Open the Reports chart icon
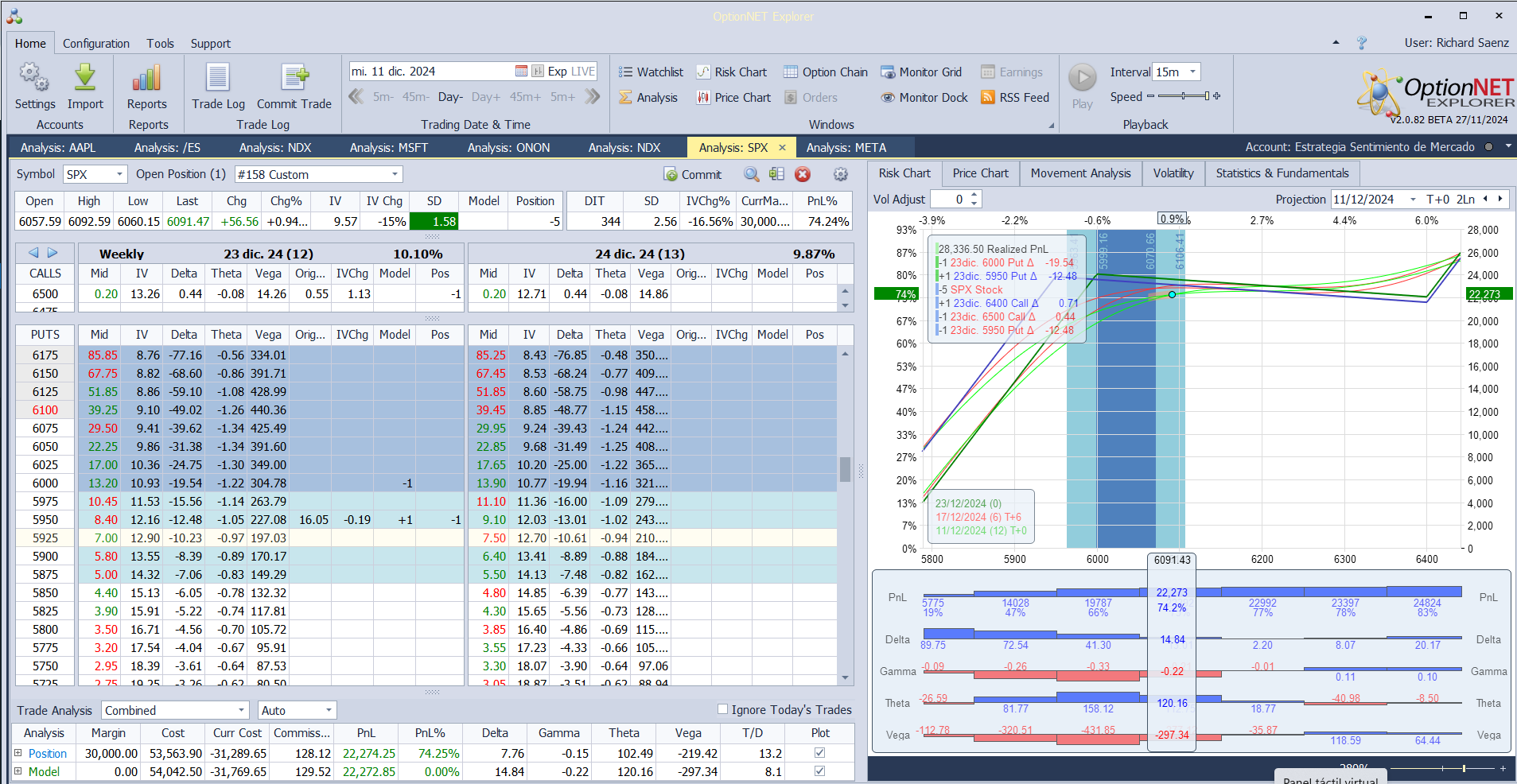Image resolution: width=1517 pixels, height=784 pixels. (x=147, y=79)
